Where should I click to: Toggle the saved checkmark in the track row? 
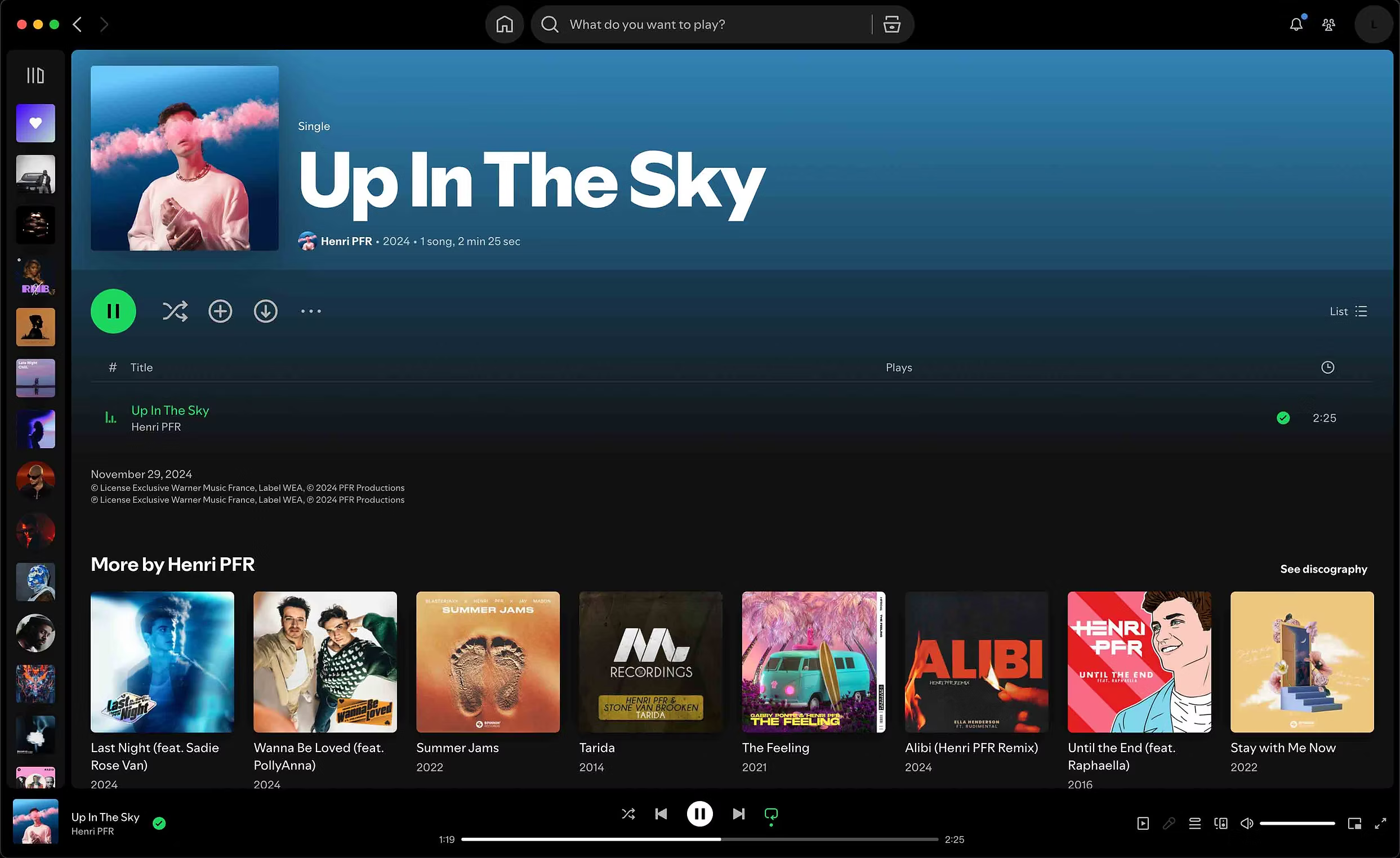point(1283,418)
